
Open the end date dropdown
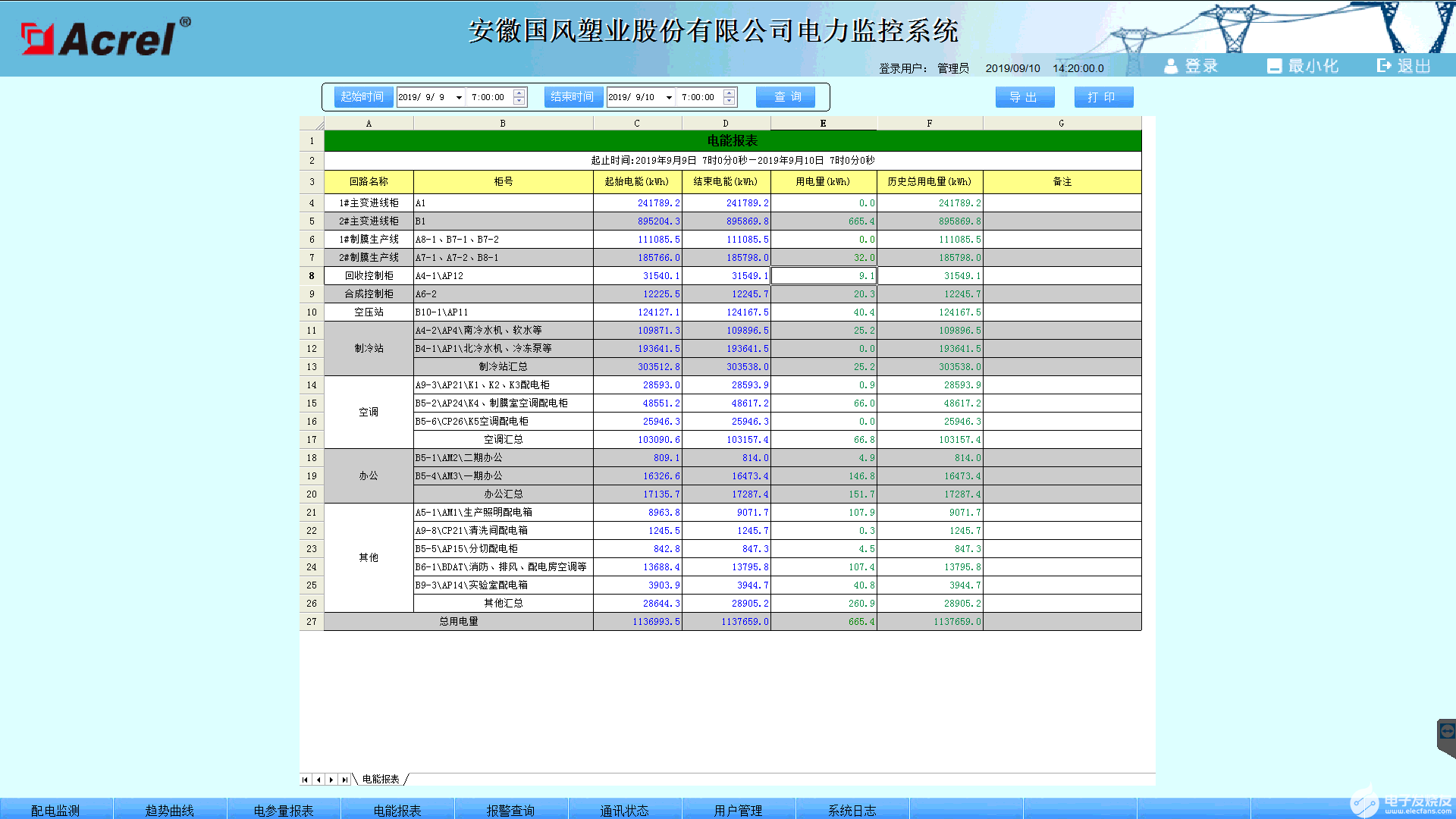pos(668,97)
